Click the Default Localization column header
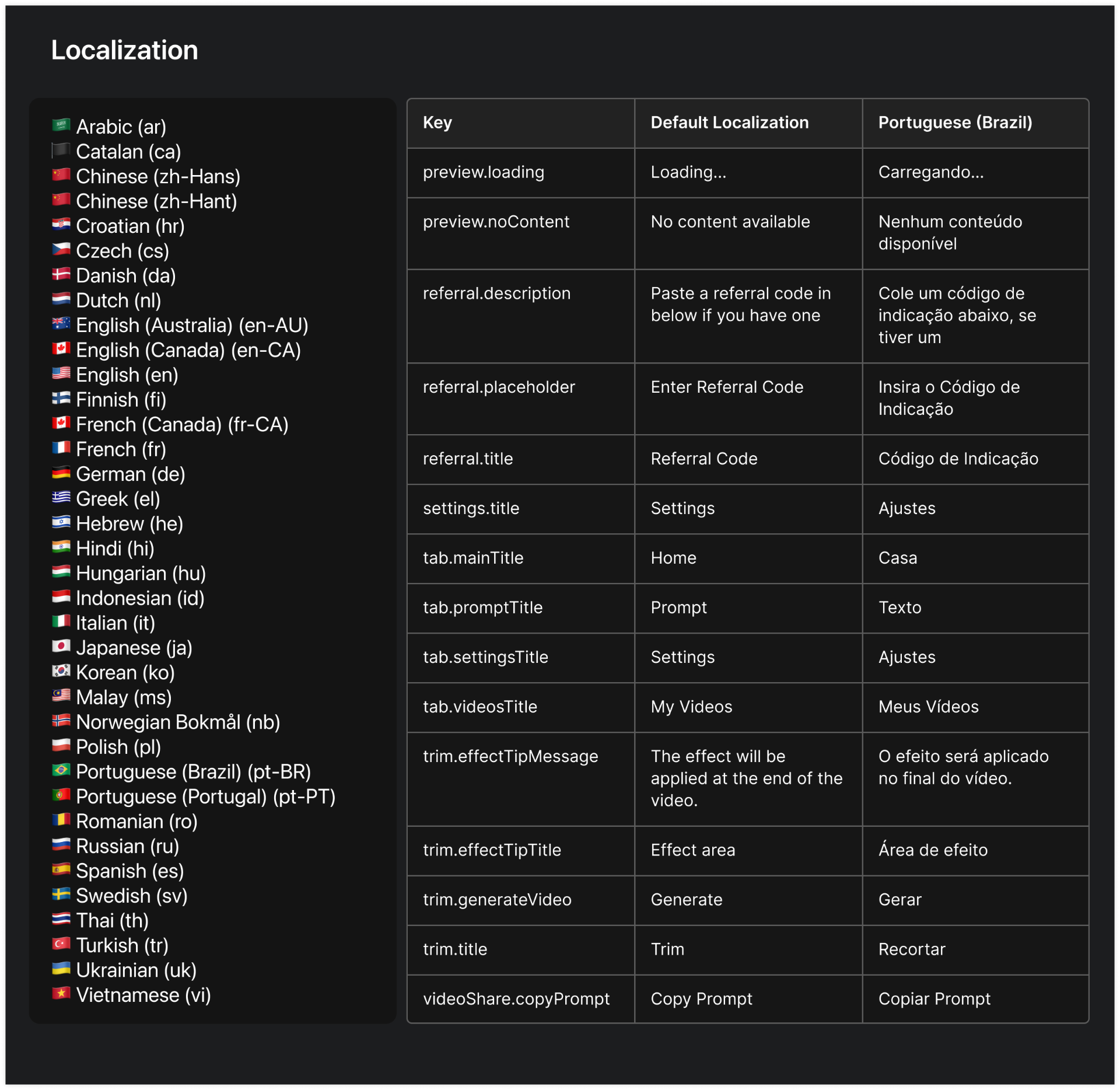This screenshot has width=1120, height=1090. [729, 123]
